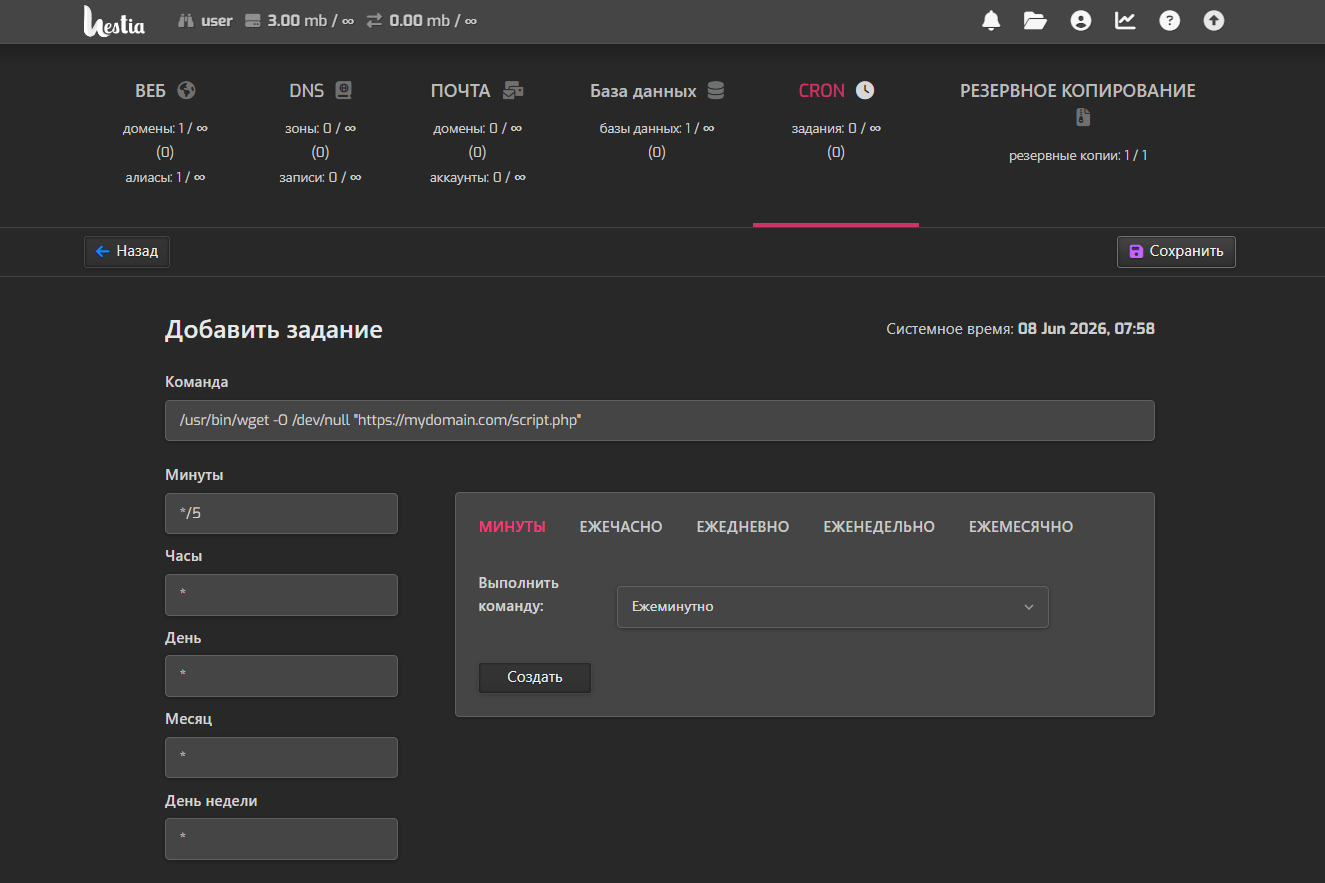The width and height of the screenshot is (1325, 883).
Task: Go back with the Назад button
Action: tap(127, 252)
